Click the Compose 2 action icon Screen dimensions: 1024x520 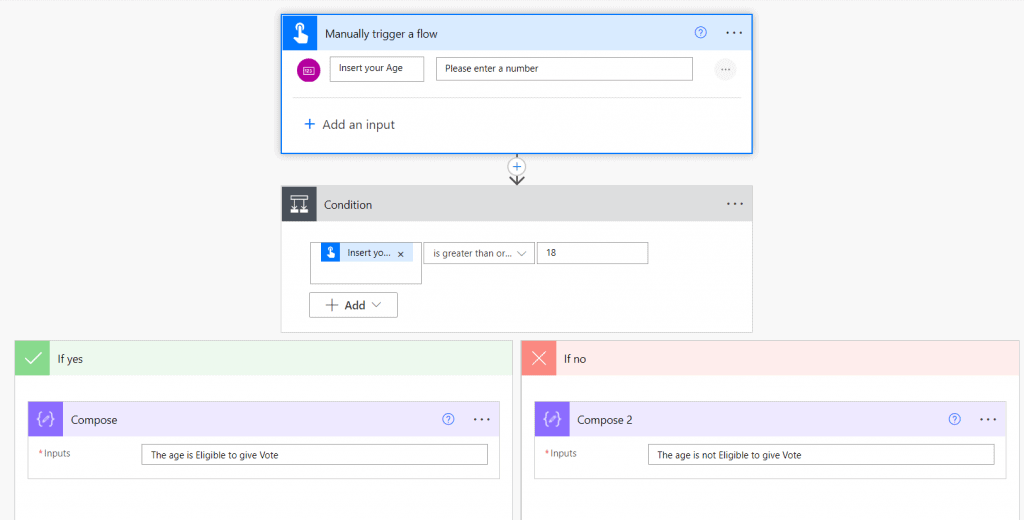pos(552,419)
